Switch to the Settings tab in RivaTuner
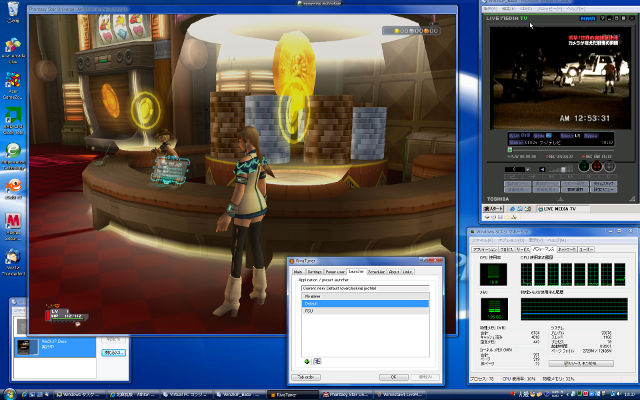640x400 pixels. [x=314, y=272]
